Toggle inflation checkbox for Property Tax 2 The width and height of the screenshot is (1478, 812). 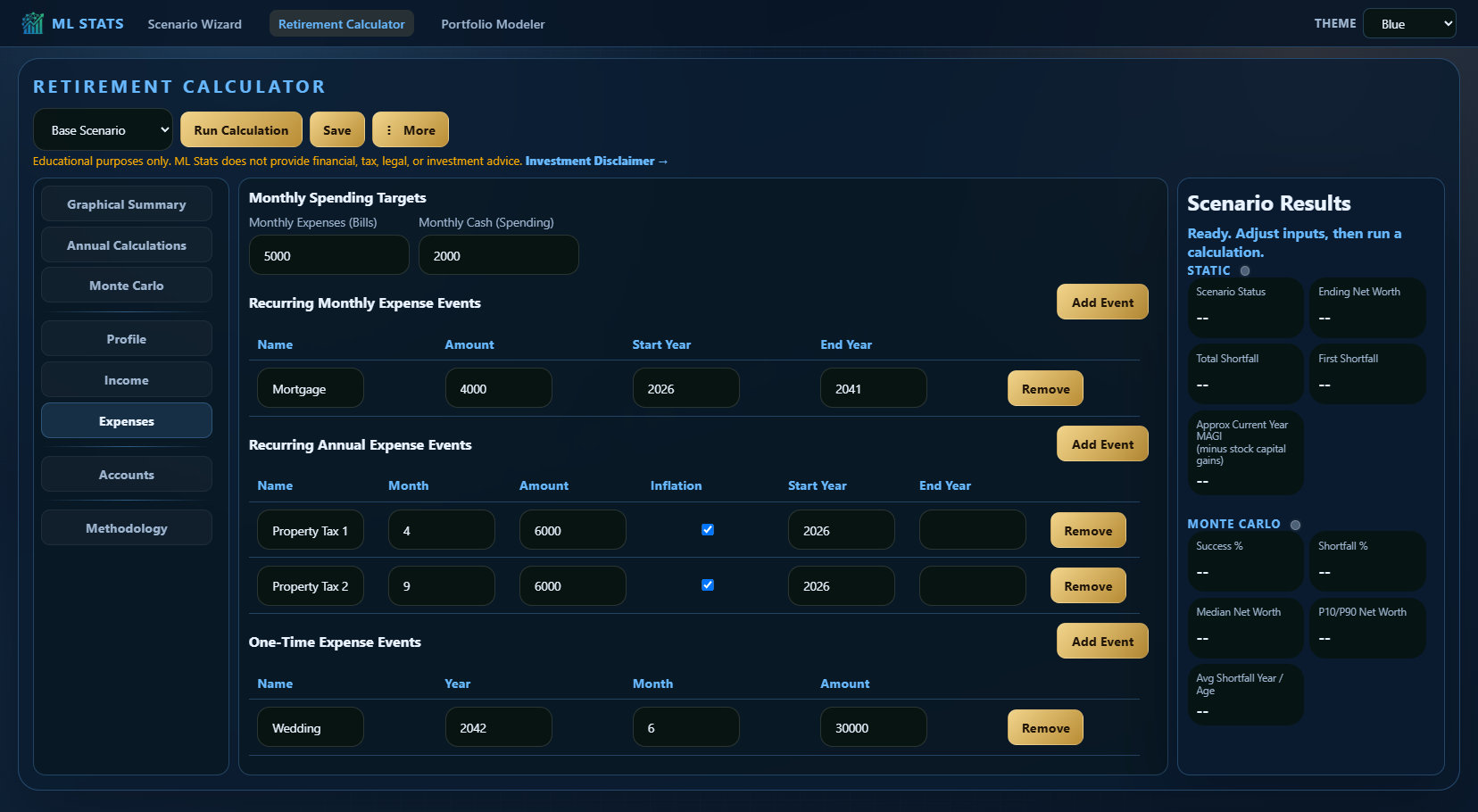tap(708, 584)
